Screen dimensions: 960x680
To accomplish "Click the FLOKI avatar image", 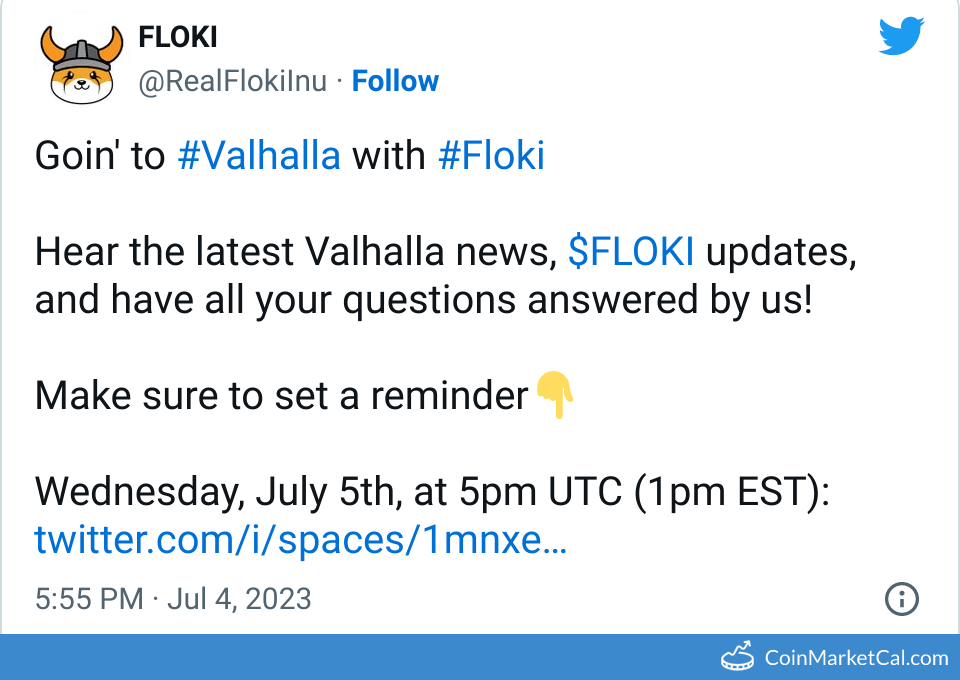I will click(79, 62).
